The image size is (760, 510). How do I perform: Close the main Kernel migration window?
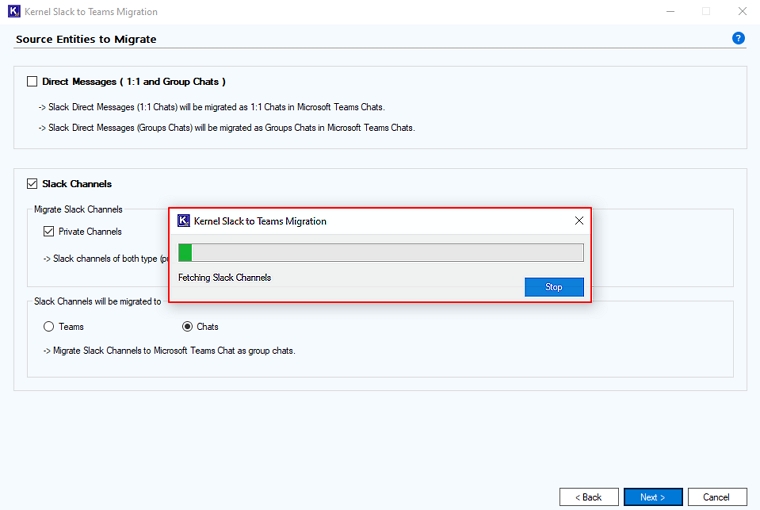[x=742, y=11]
